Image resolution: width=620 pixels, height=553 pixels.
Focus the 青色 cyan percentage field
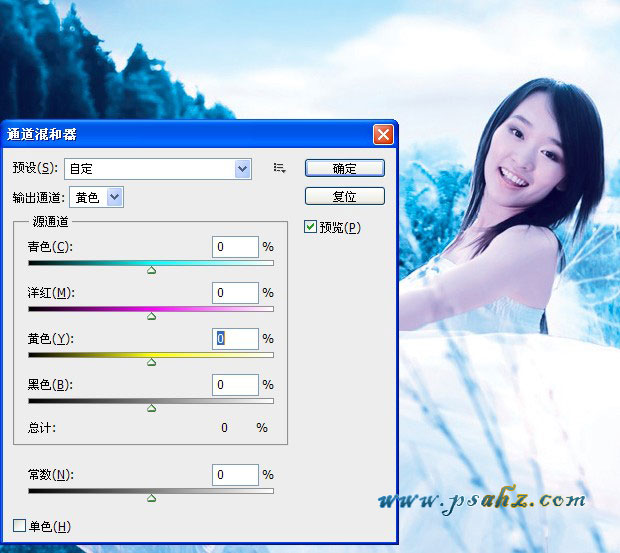[x=235, y=247]
